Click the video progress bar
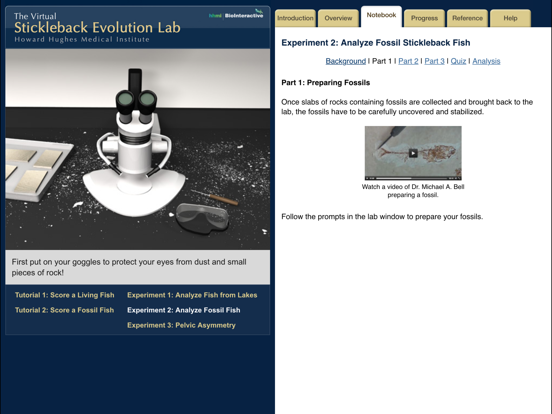552x414 pixels. coord(413,178)
